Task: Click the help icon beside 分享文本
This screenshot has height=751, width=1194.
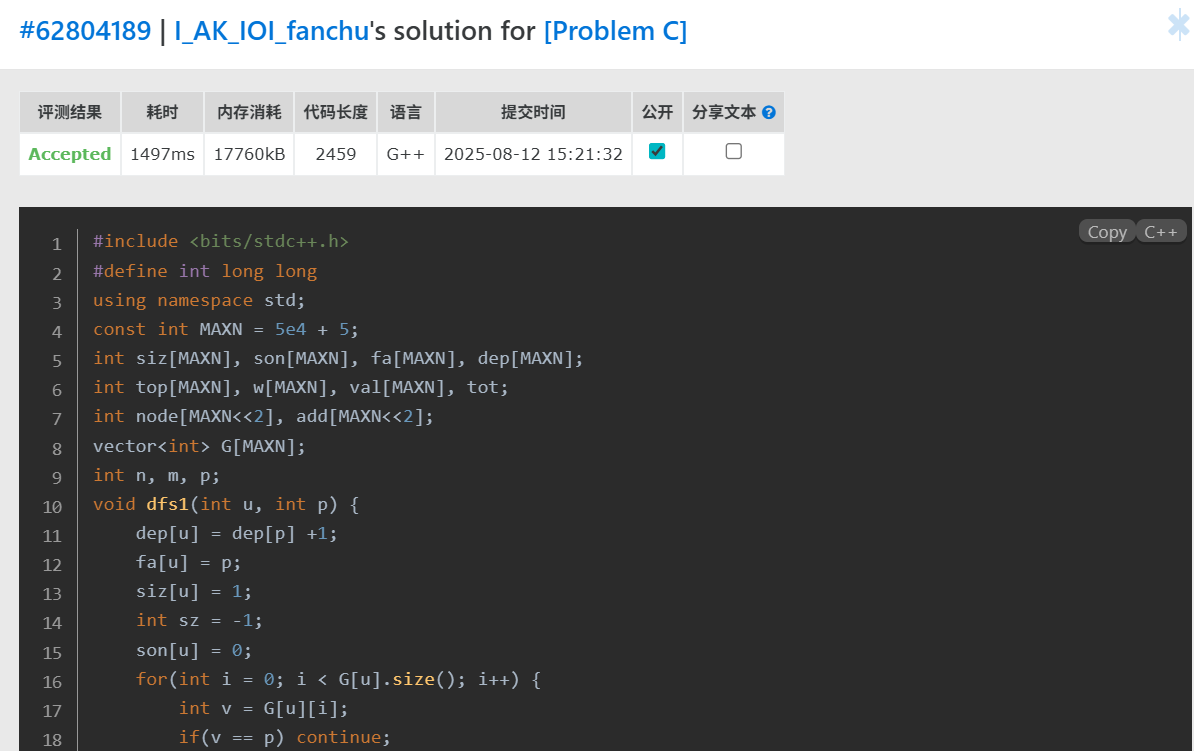Action: click(x=769, y=113)
